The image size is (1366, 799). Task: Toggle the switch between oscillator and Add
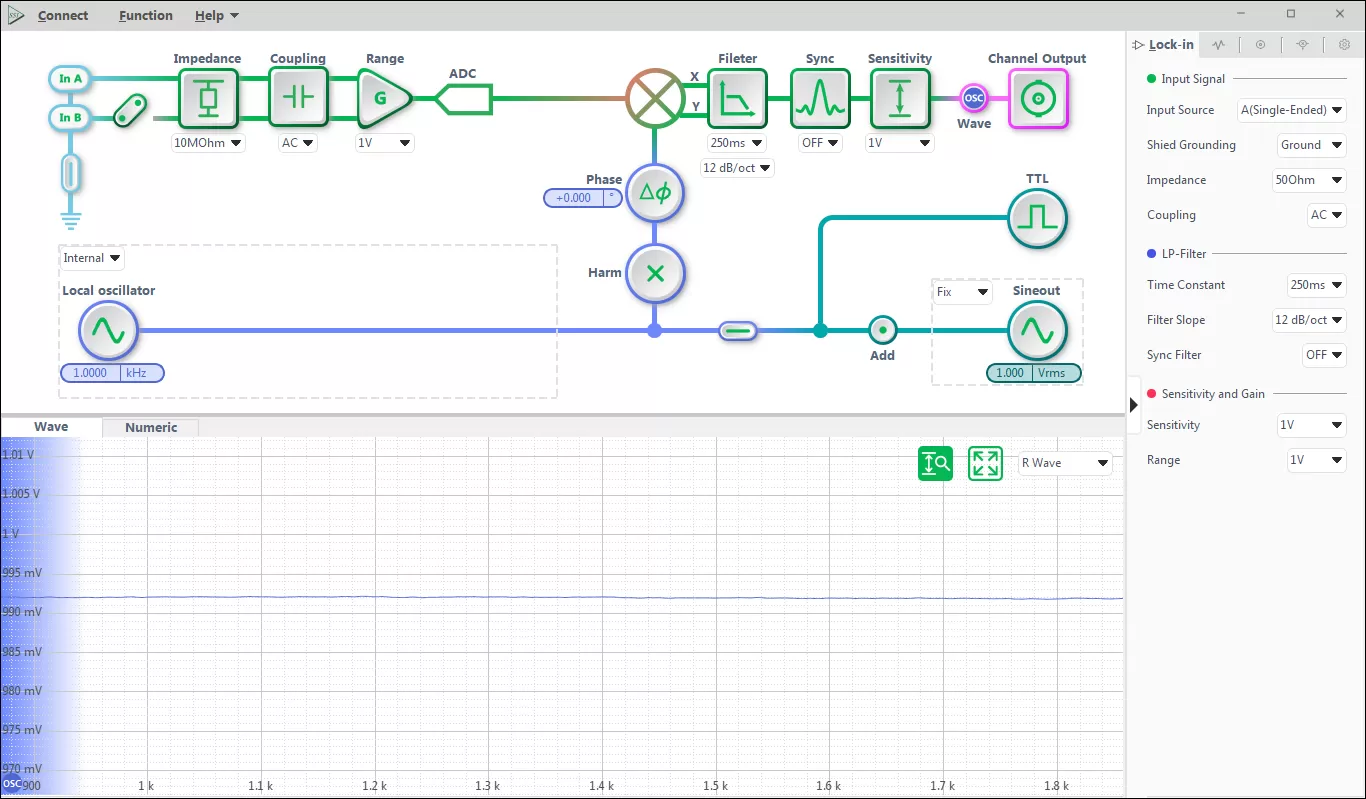click(738, 331)
